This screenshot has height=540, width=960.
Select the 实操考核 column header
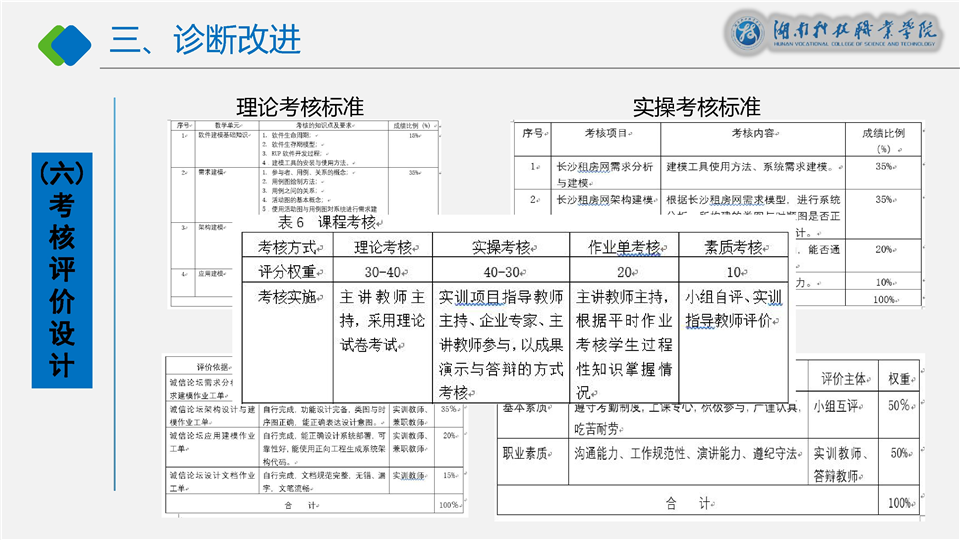click(x=500, y=246)
